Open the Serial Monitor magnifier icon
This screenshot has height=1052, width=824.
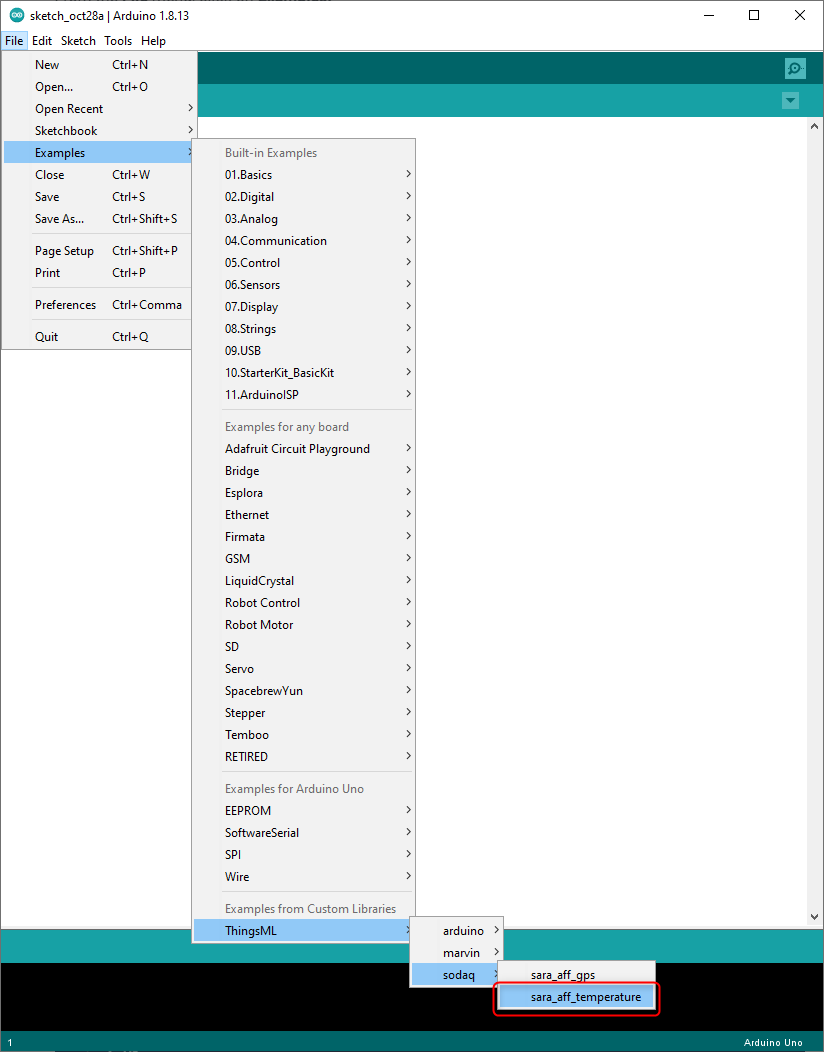795,68
